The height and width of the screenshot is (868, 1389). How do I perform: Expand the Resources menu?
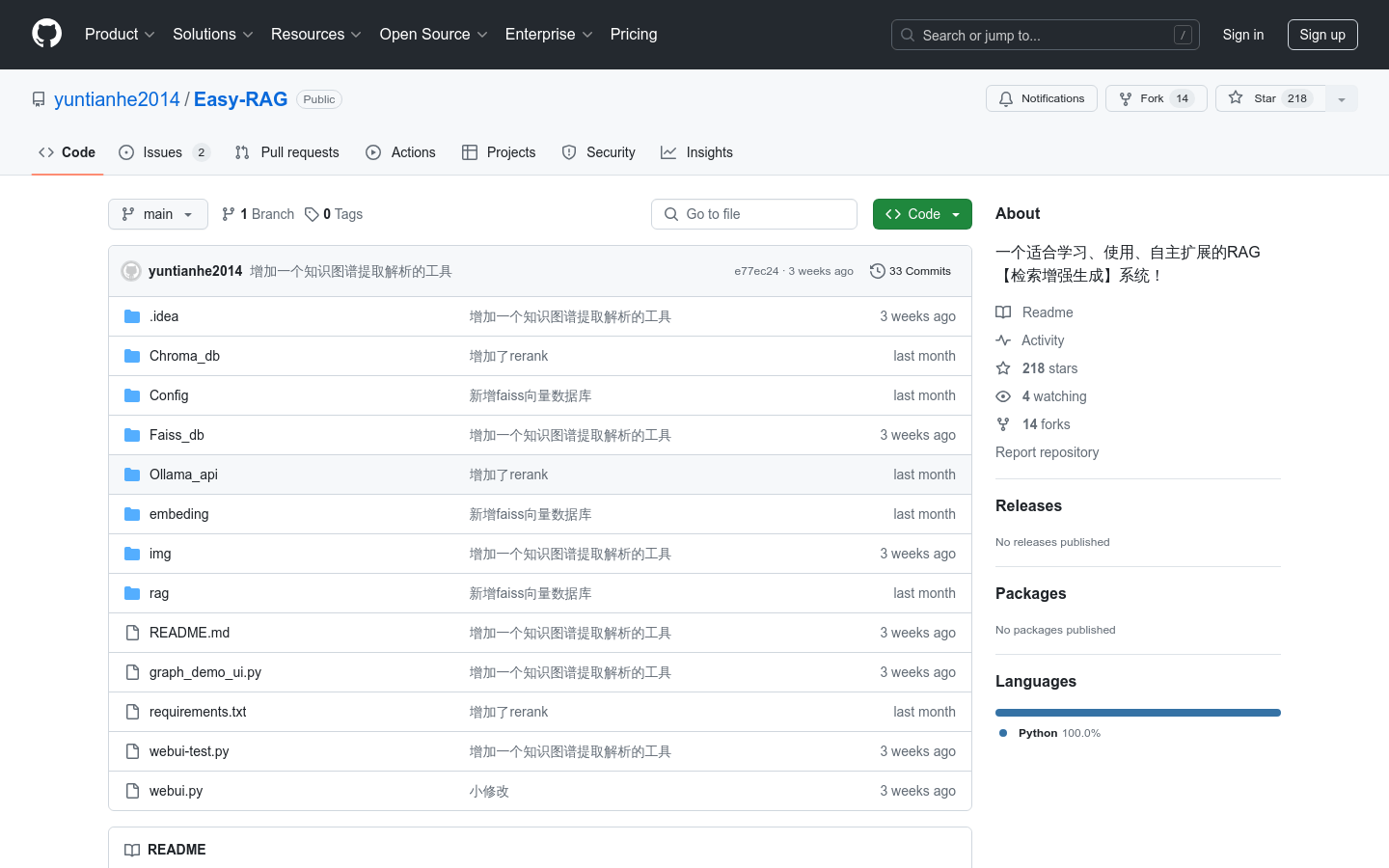tap(316, 34)
